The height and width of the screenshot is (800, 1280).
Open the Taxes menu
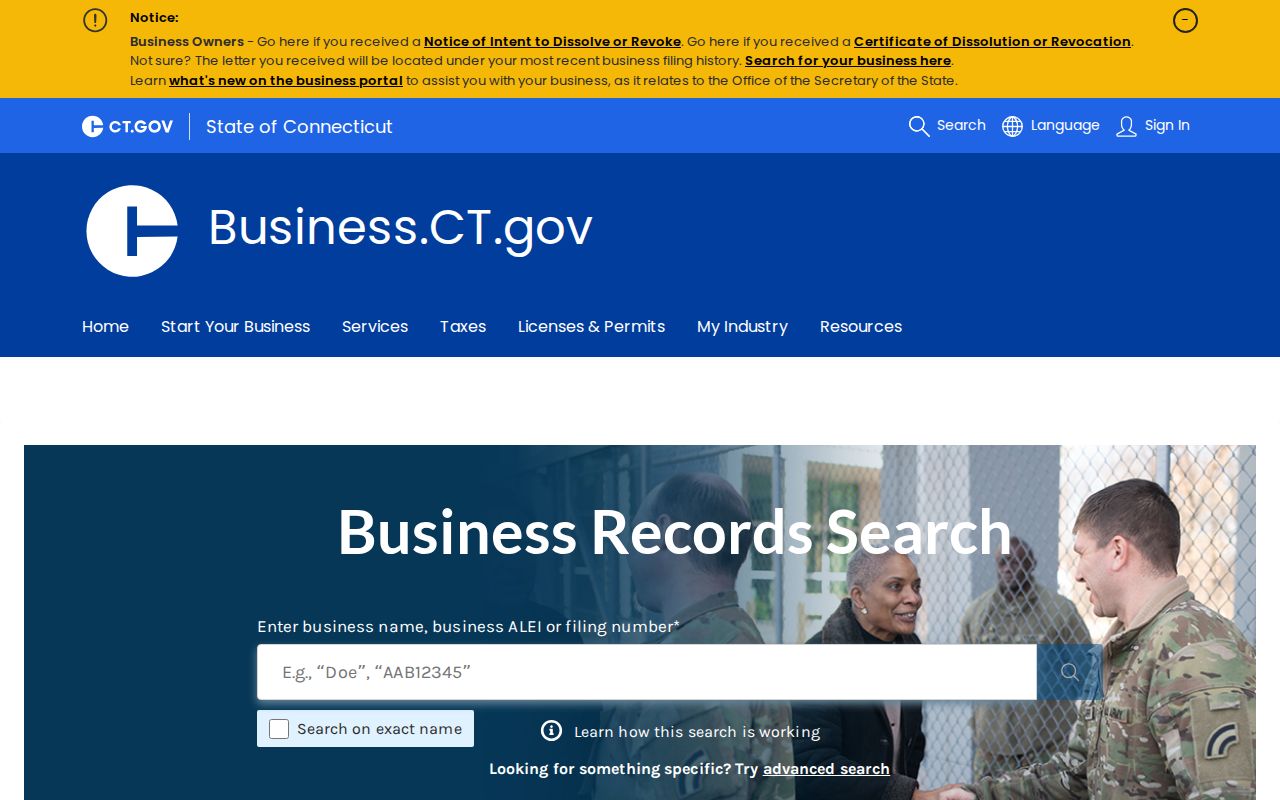click(x=463, y=326)
